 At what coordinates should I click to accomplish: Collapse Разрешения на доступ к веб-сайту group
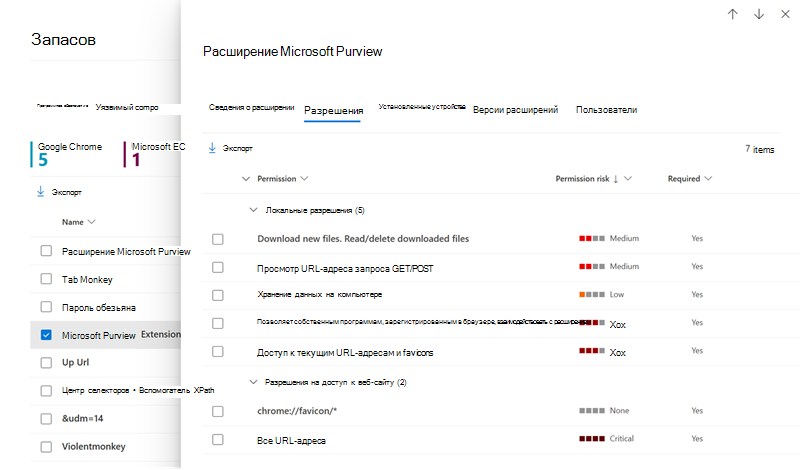(x=253, y=382)
